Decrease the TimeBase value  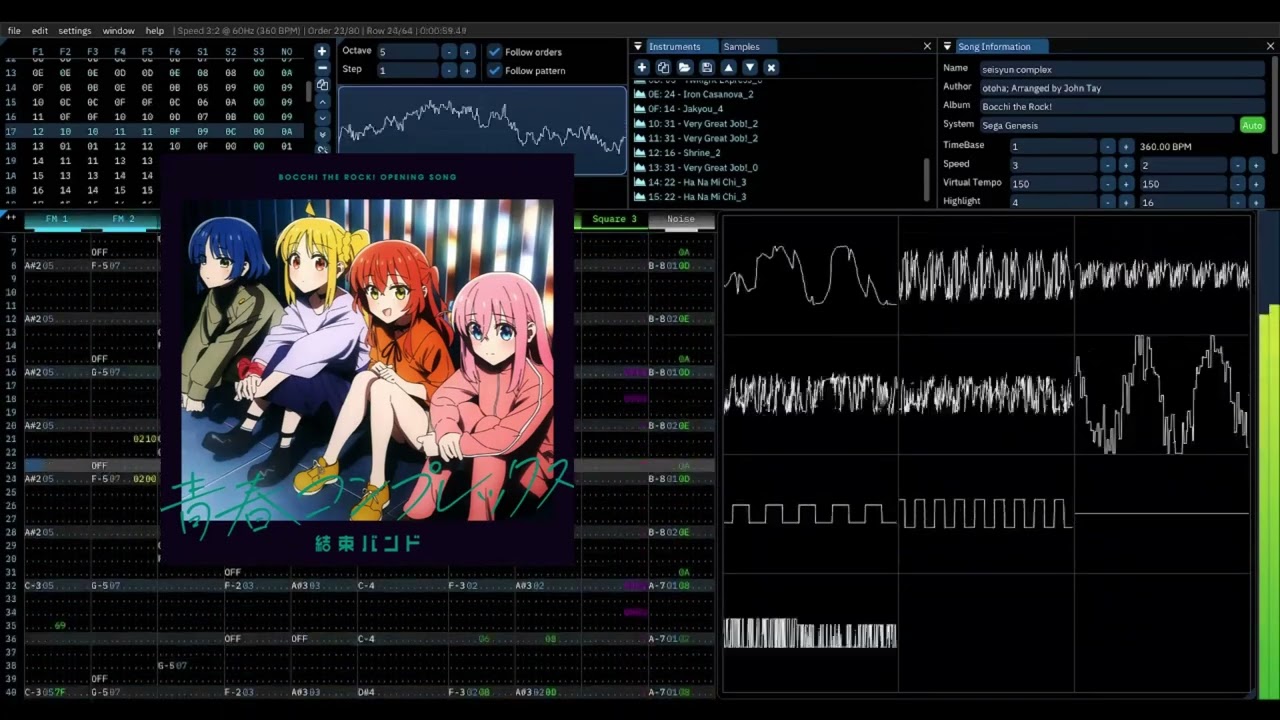pyautogui.click(x=1107, y=146)
